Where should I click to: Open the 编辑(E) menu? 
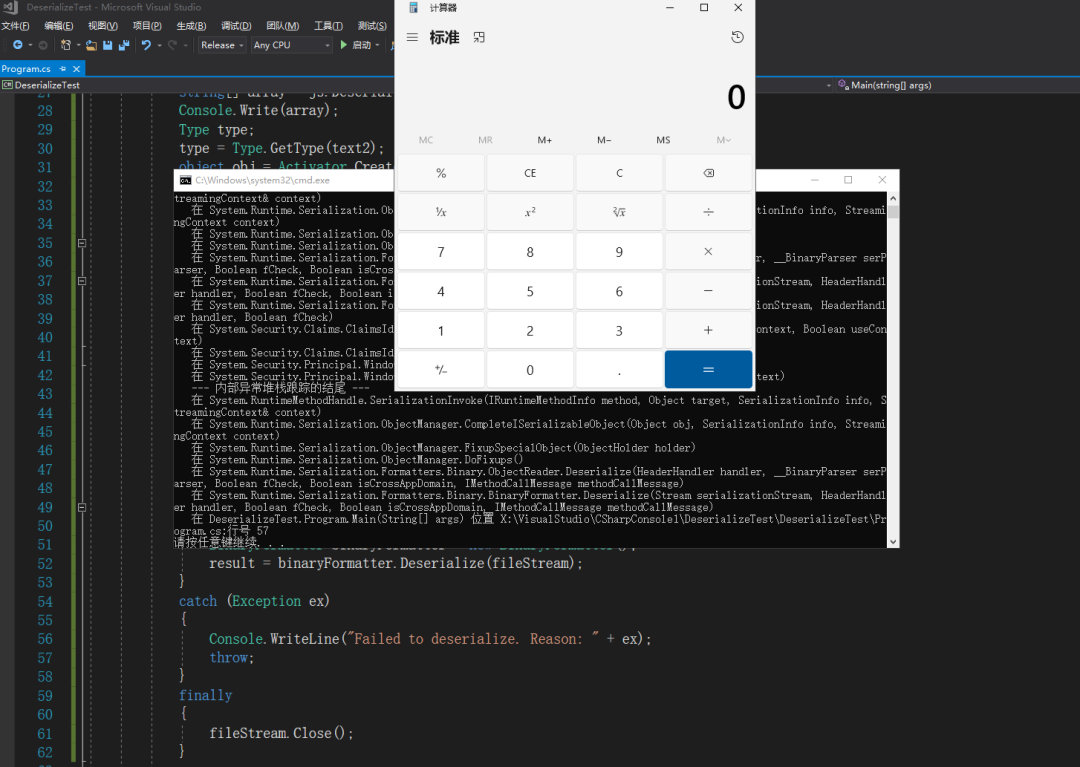click(x=59, y=26)
